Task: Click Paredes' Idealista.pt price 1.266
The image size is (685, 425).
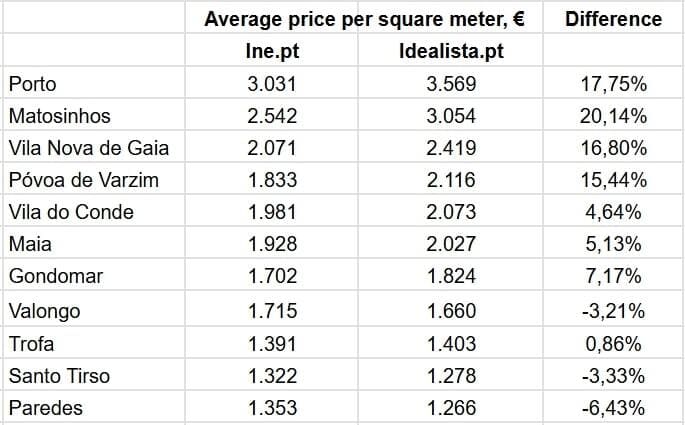Action: pos(451,408)
